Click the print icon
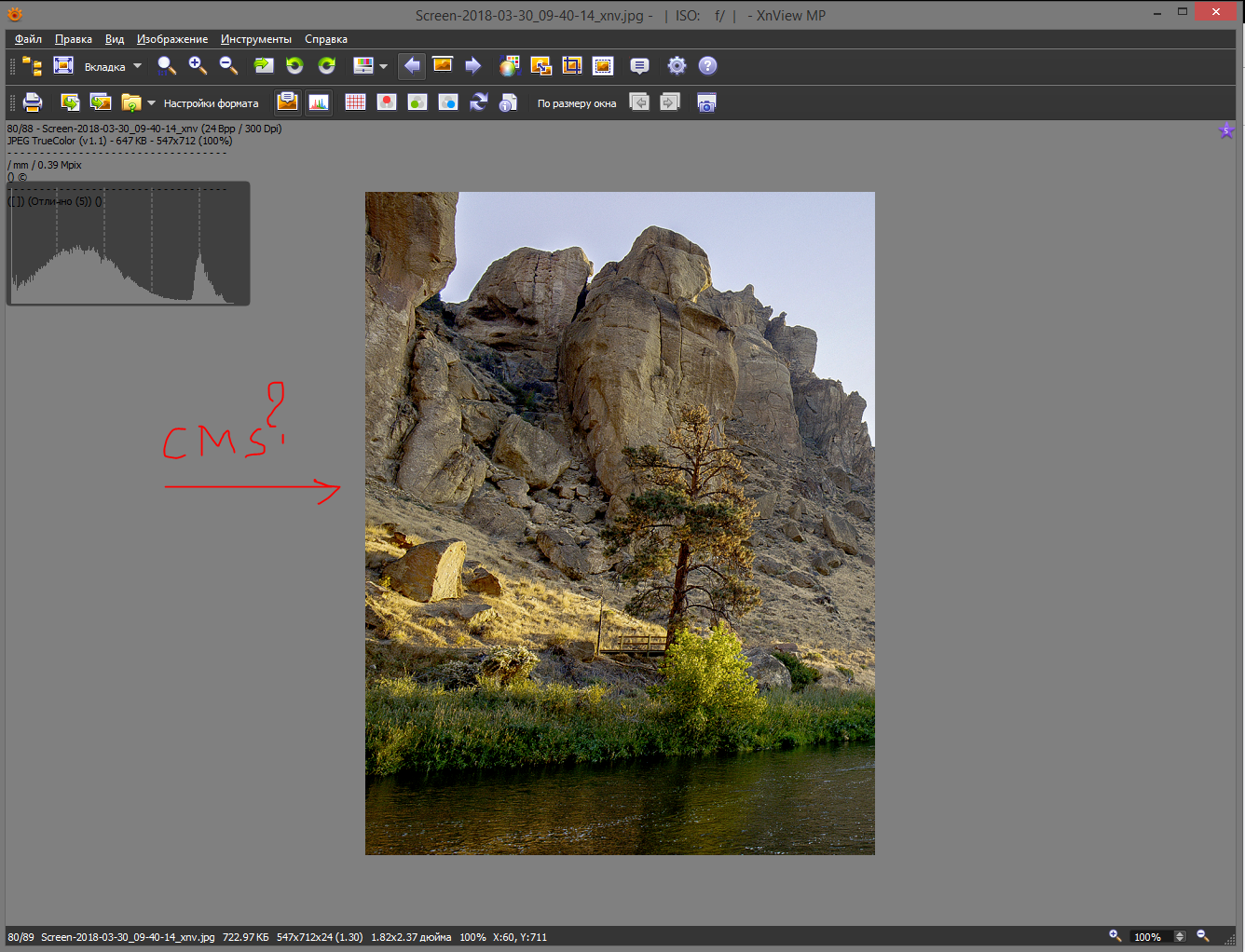The width and height of the screenshot is (1245, 952). (33, 102)
